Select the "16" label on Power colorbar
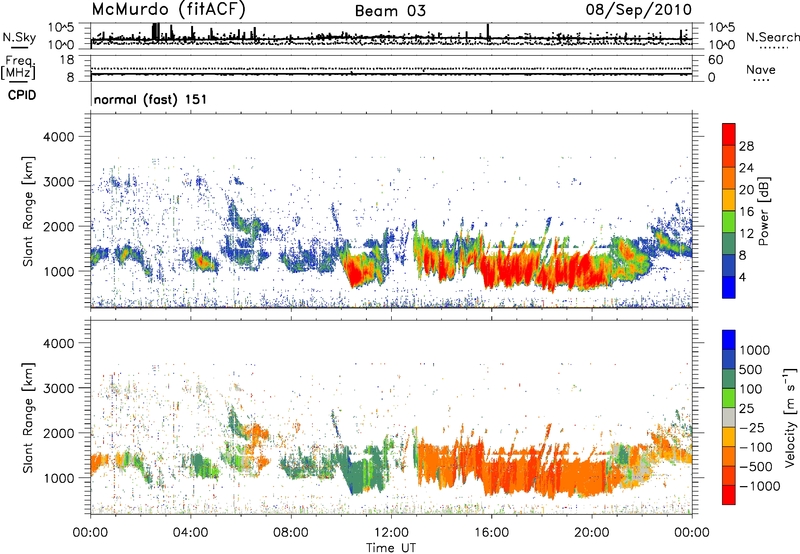Screen dimensions: 800x554 pyautogui.click(x=746, y=212)
